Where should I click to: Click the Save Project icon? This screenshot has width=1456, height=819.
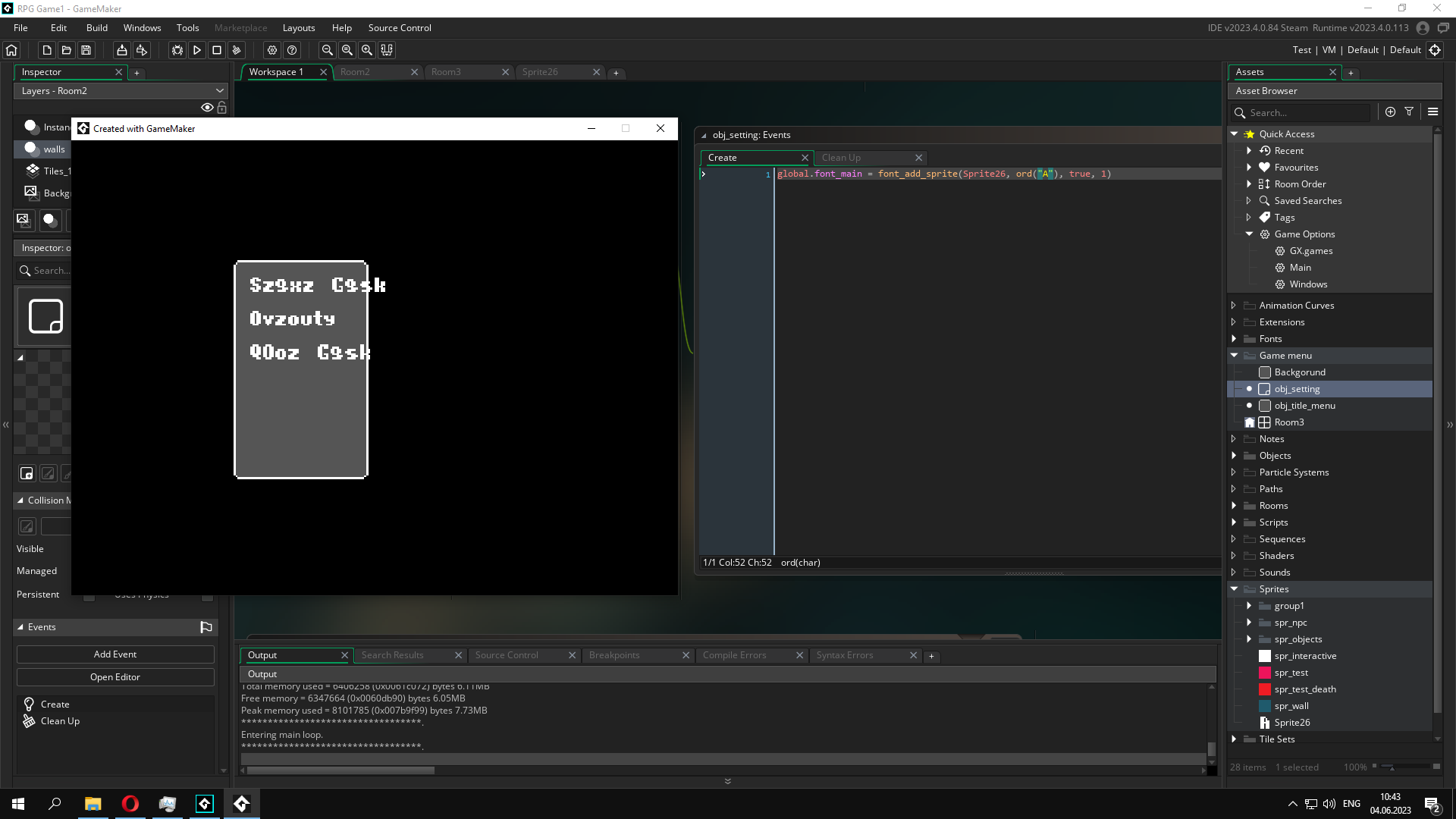[x=86, y=50]
